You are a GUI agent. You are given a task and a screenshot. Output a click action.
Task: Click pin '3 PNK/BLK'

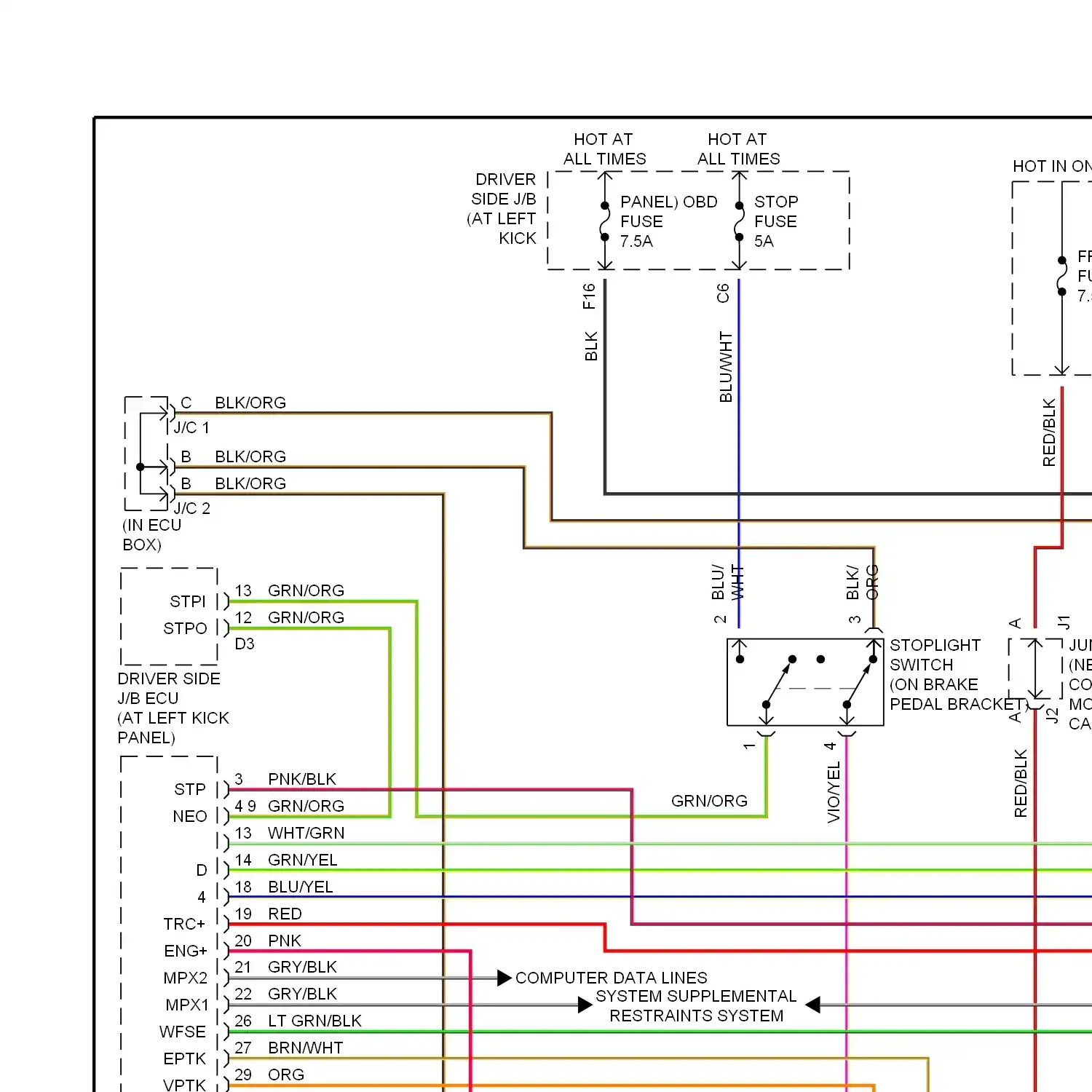285,779
